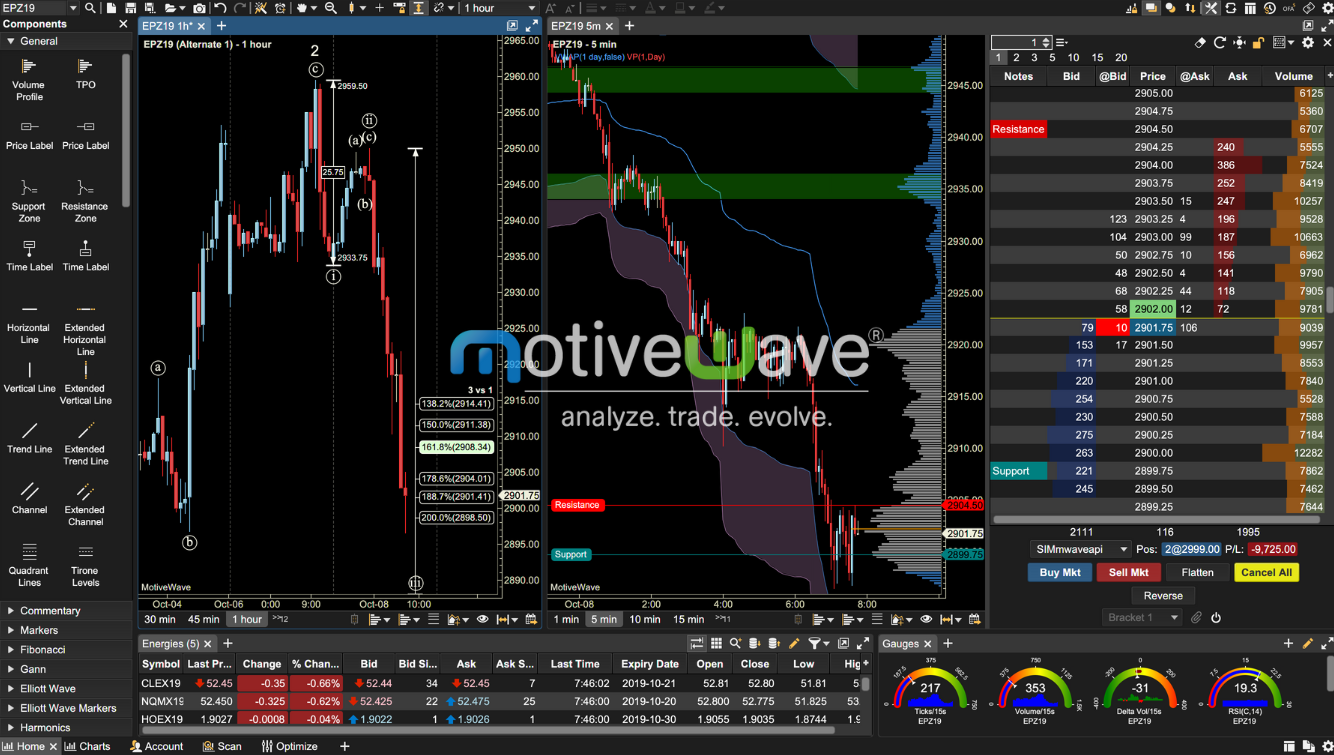Expand the Elliott Wave components section

[46, 688]
